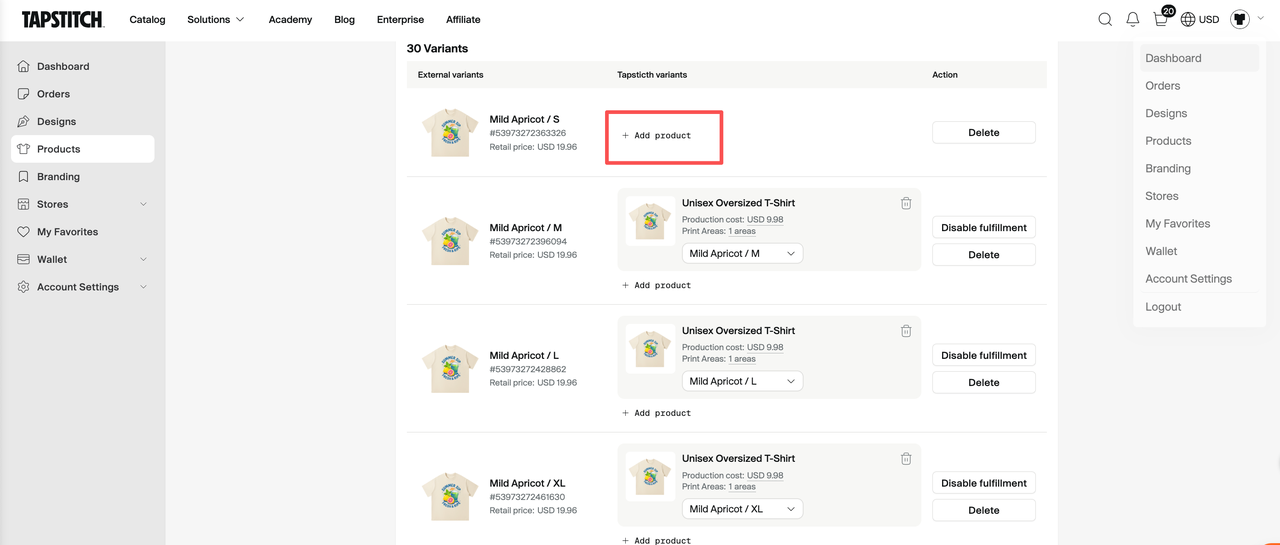Expand Wallet section in left sidebar
Viewport: 1280px width, 545px height.
click(83, 259)
